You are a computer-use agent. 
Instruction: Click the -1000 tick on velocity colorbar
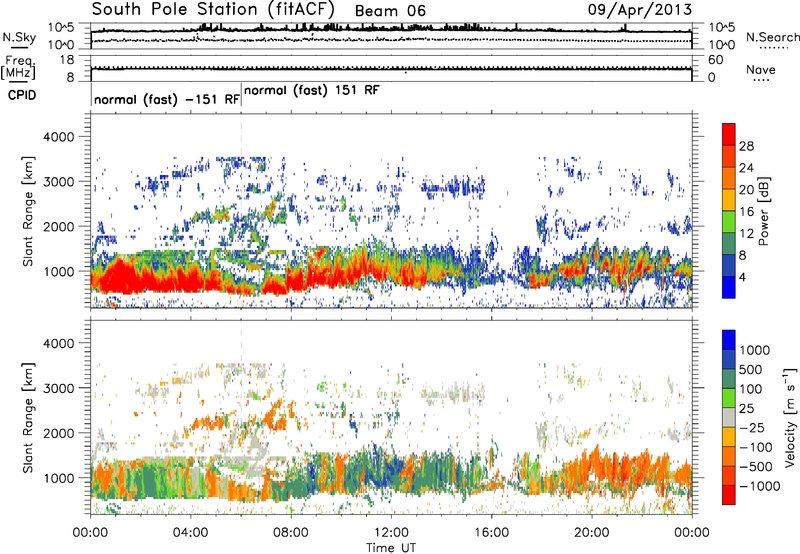click(x=760, y=486)
